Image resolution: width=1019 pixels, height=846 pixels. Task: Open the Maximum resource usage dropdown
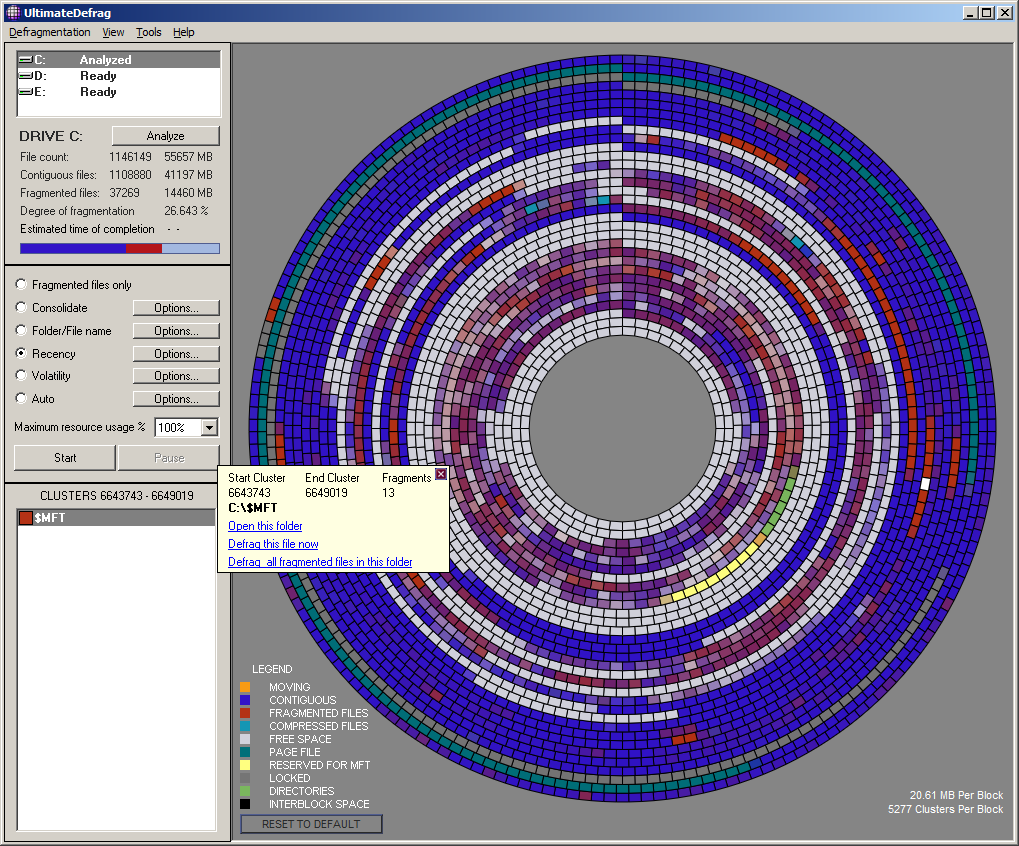(x=209, y=428)
